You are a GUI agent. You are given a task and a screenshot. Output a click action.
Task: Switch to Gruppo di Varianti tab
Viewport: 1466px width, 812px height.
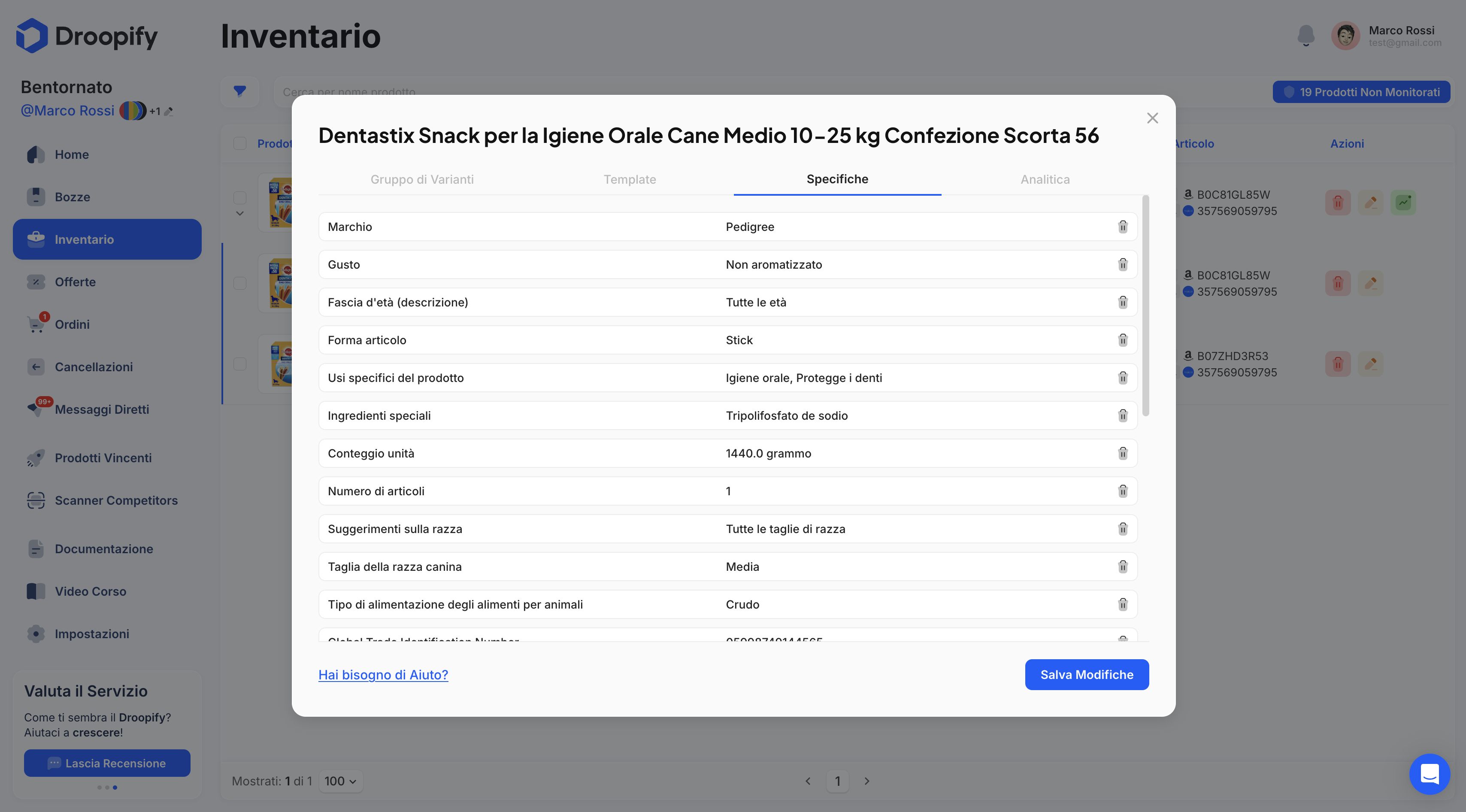click(x=422, y=179)
